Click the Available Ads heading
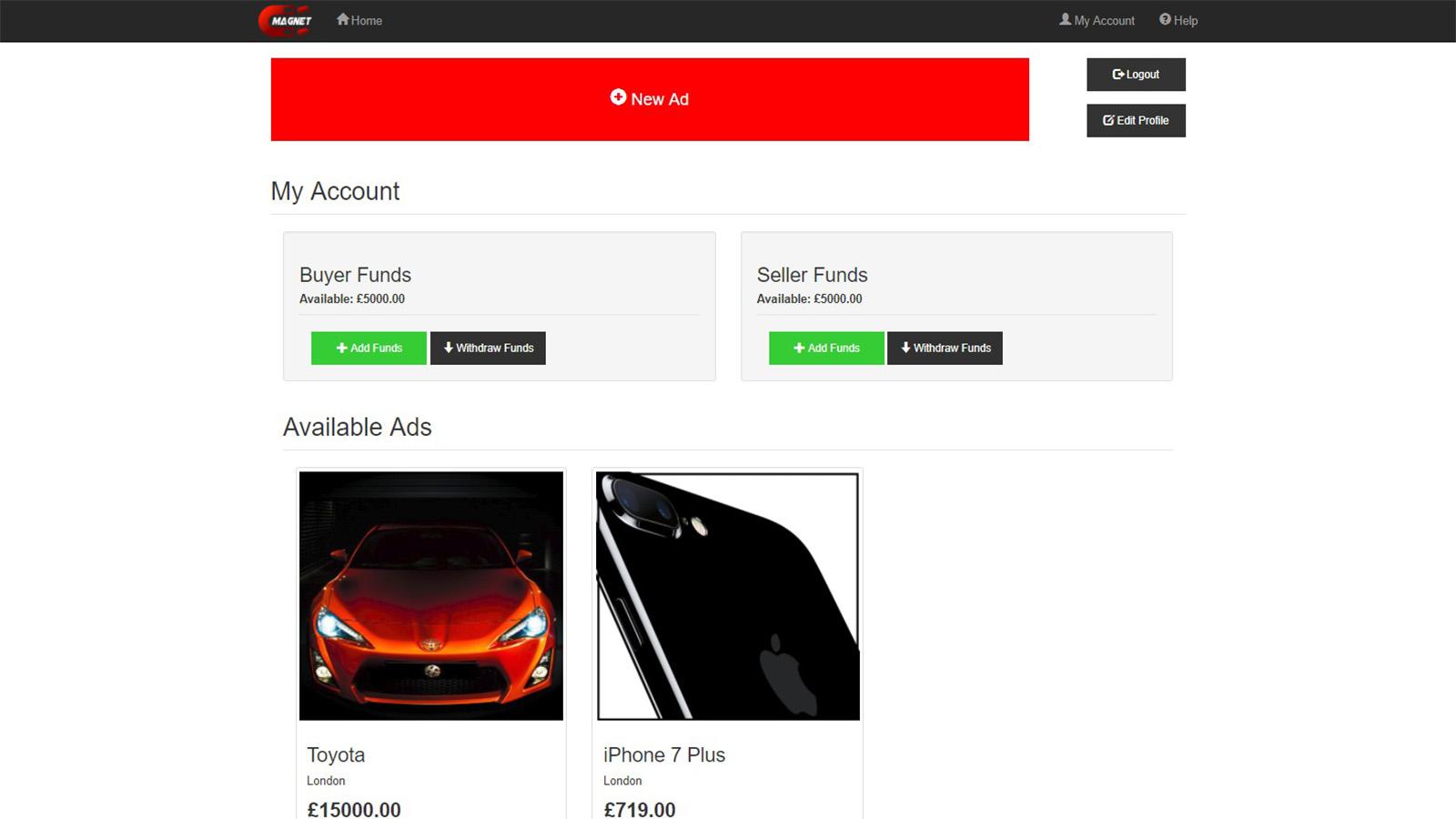1456x819 pixels. tap(357, 427)
